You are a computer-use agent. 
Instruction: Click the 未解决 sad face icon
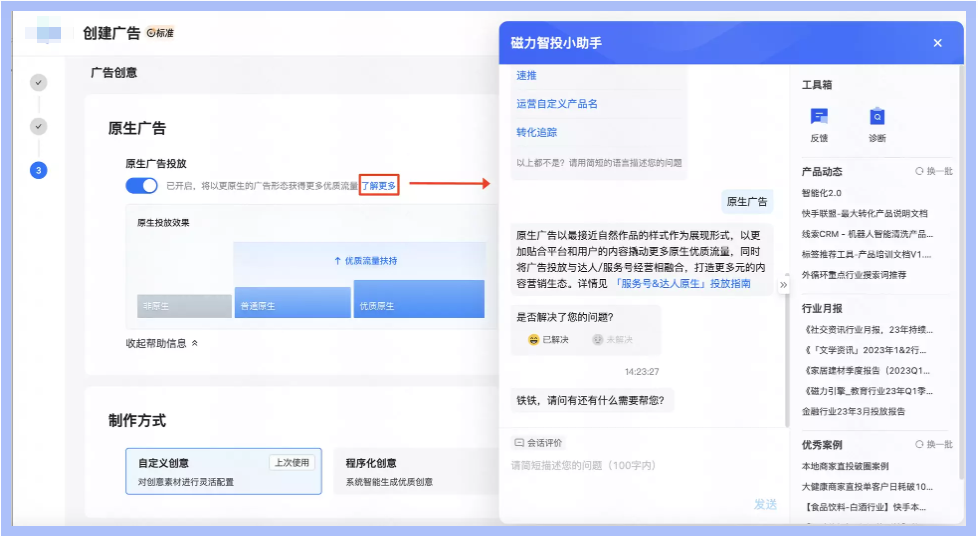(598, 340)
